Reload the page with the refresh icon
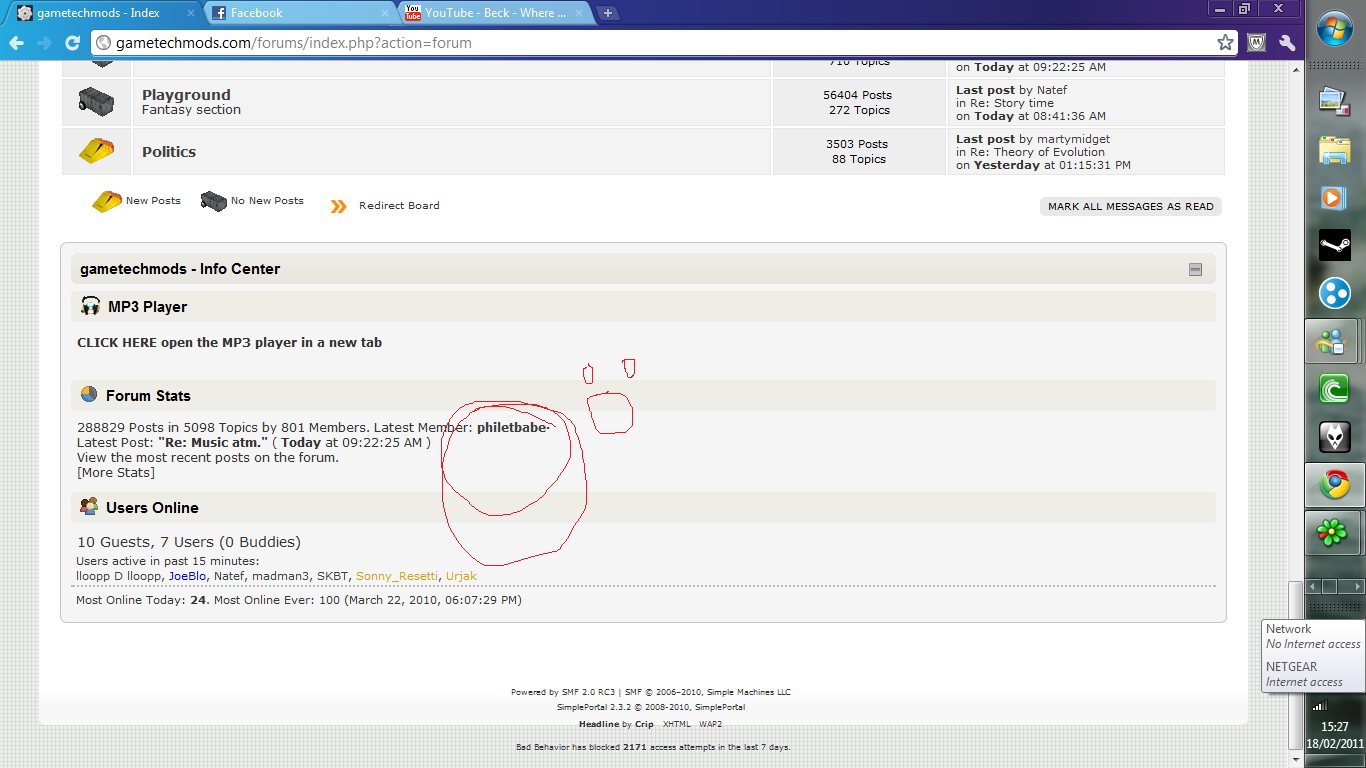Screen dimensions: 1366x768 pyautogui.click(x=72, y=43)
